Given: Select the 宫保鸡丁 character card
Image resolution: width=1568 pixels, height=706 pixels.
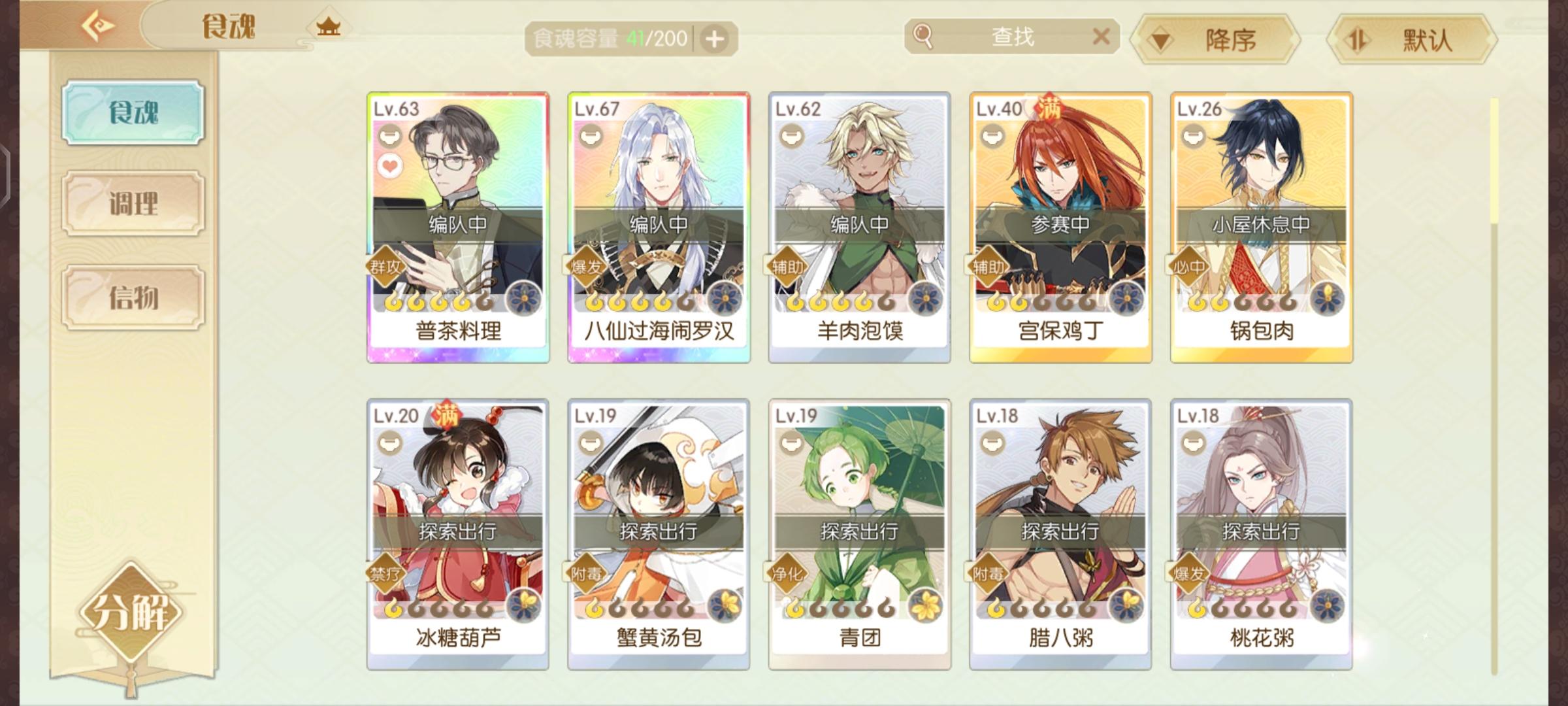Looking at the screenshot, I should 1060,227.
